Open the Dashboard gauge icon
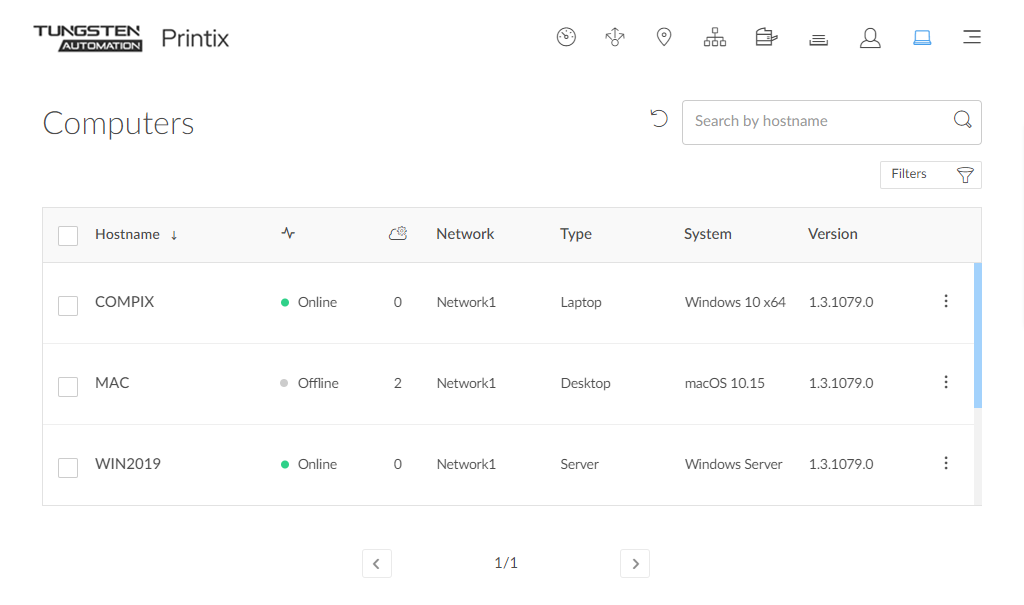This screenshot has width=1024, height=605. 566,38
